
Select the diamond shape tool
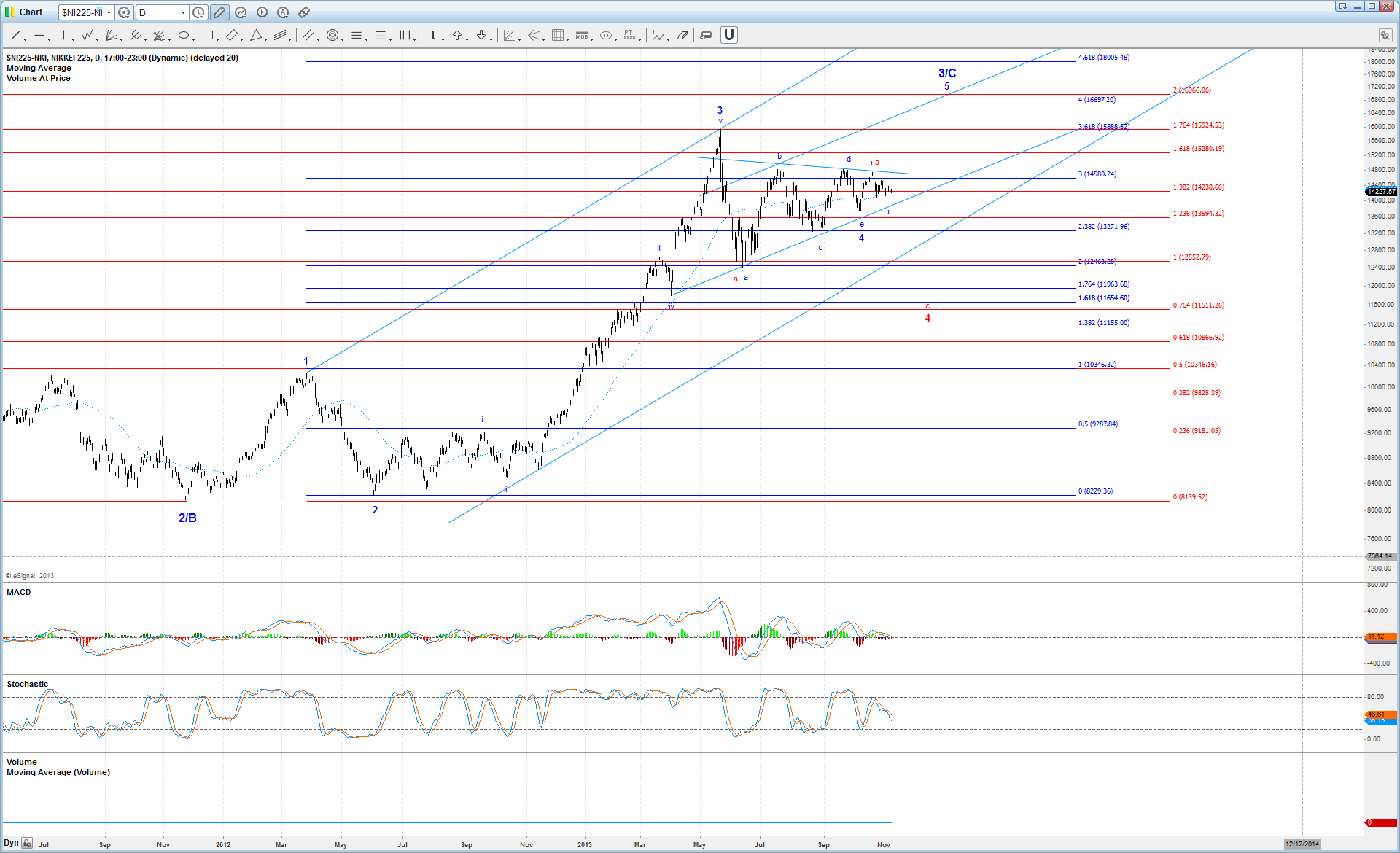[x=232, y=35]
